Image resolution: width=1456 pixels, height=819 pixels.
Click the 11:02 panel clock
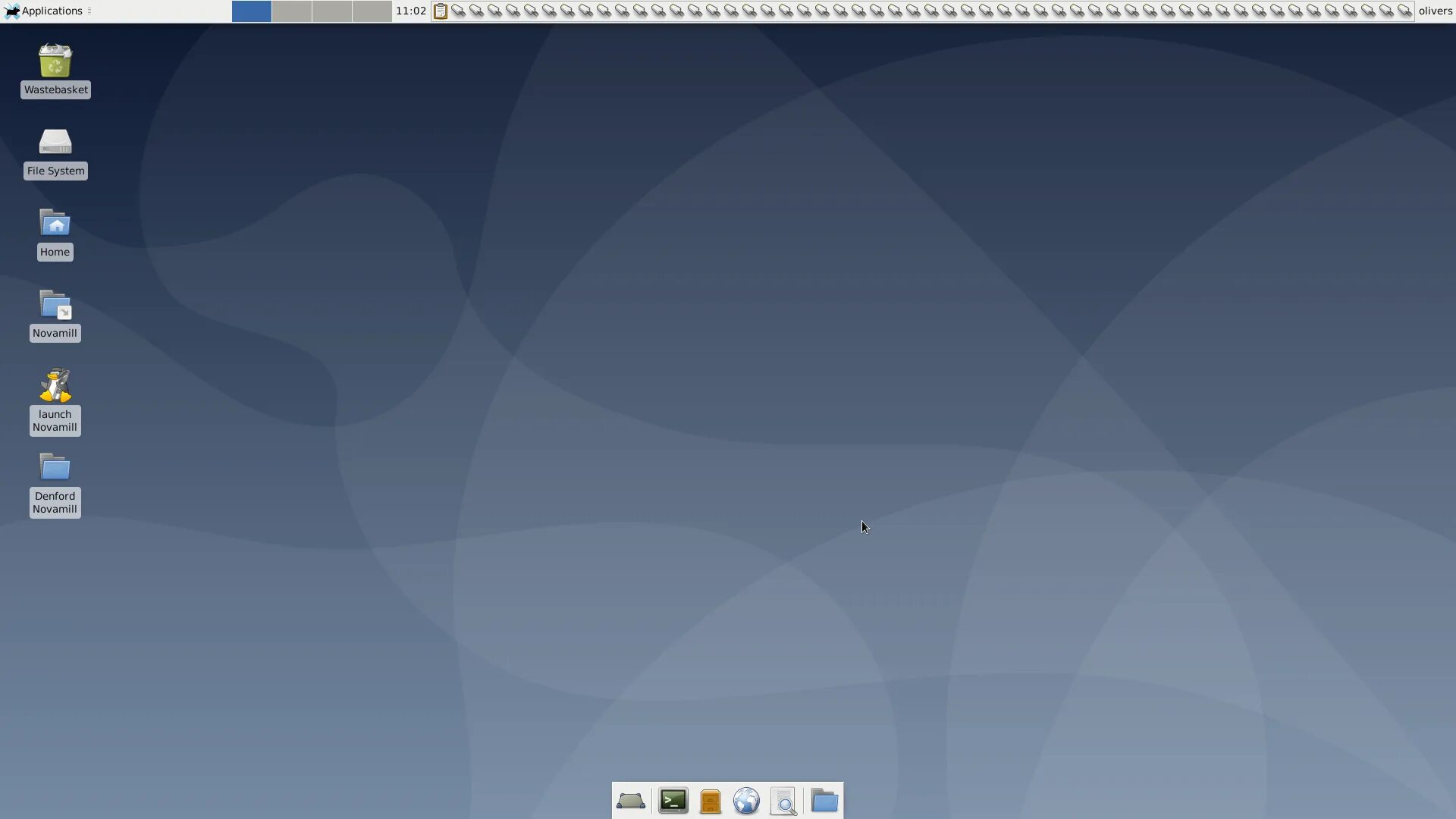coord(411,11)
